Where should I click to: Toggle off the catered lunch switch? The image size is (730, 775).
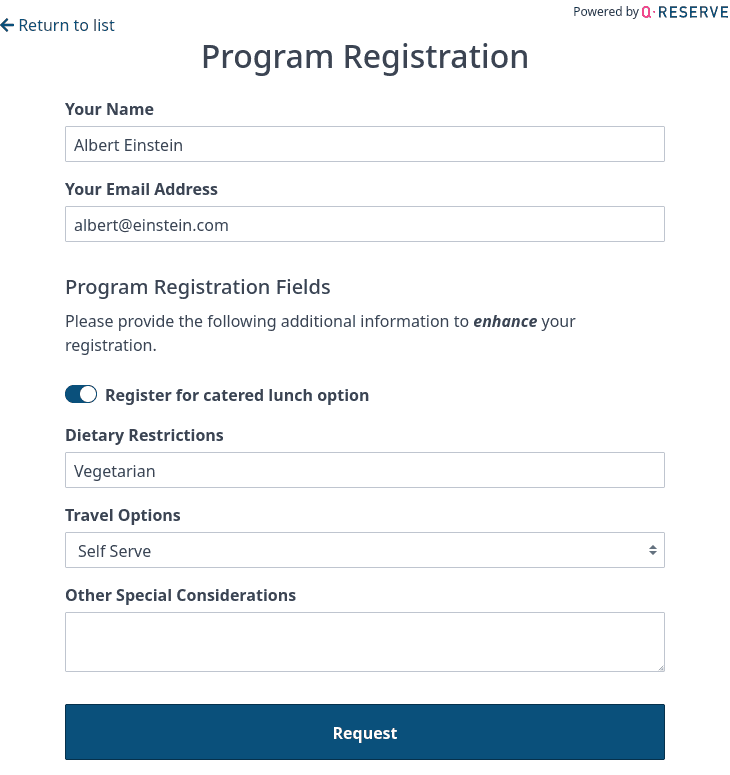[81, 395]
